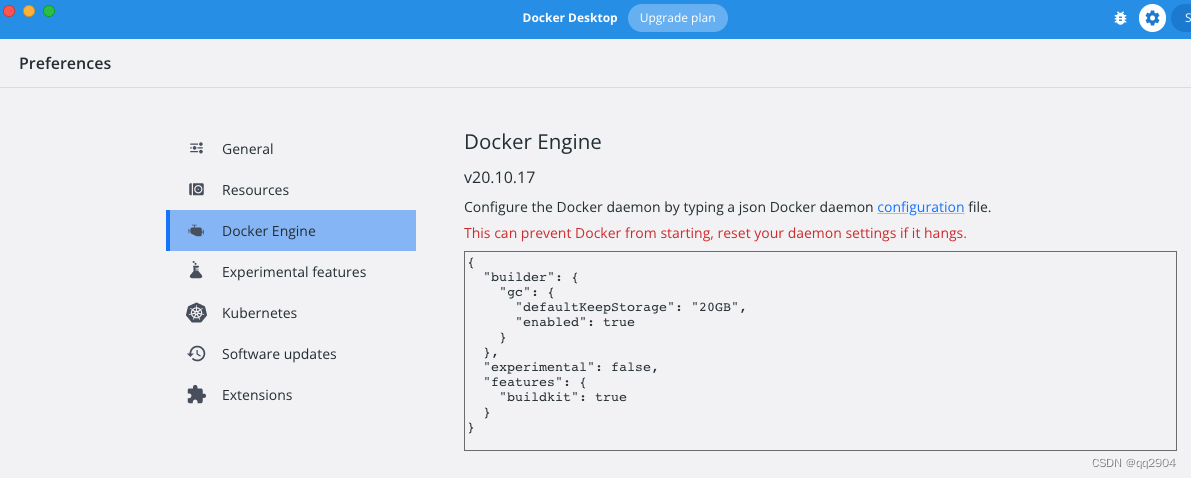The width and height of the screenshot is (1191, 478).
Task: Click inside the daemon JSON editor
Action: click(x=820, y=350)
